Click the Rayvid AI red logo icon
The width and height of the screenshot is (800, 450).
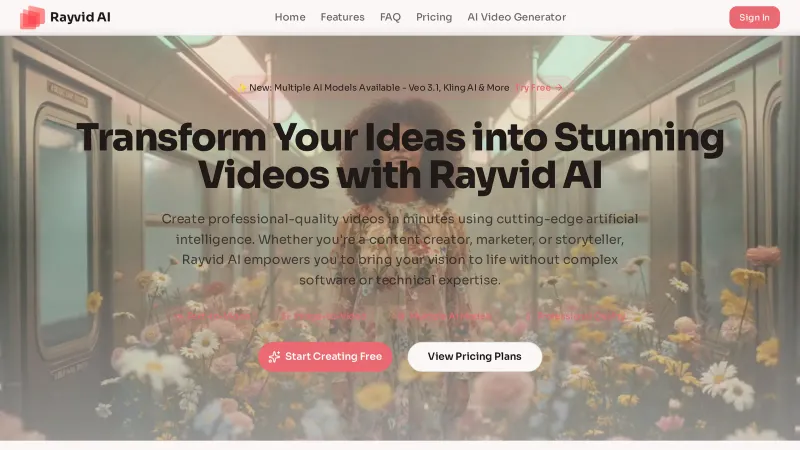32,17
